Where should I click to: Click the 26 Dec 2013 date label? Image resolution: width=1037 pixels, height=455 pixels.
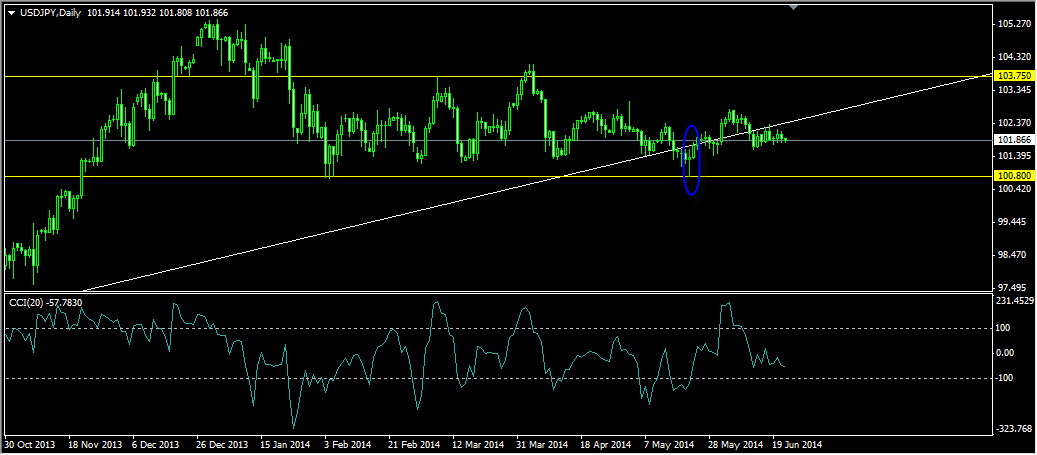pyautogui.click(x=221, y=444)
